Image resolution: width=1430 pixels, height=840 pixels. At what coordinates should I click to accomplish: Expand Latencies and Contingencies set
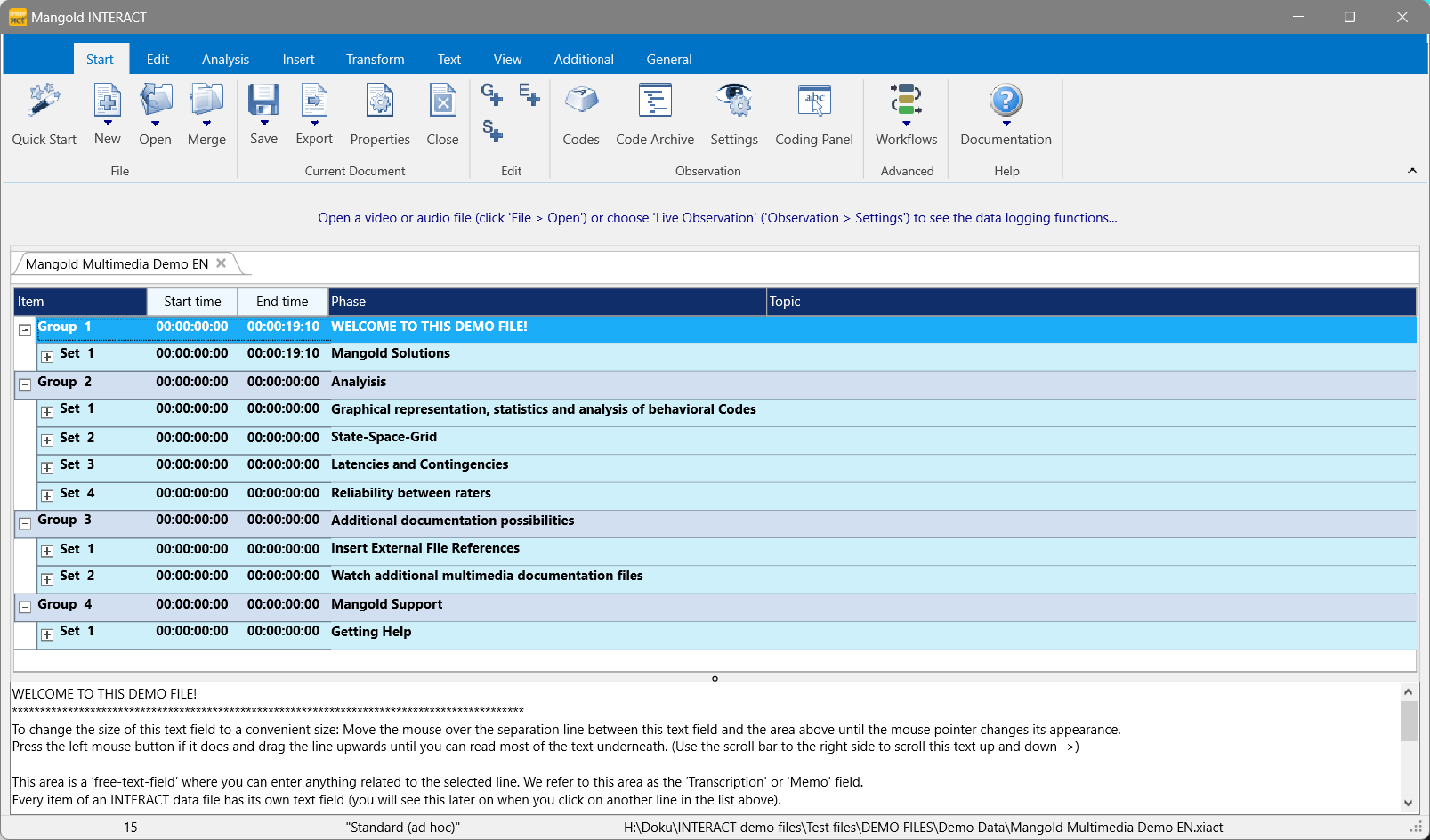(x=47, y=468)
